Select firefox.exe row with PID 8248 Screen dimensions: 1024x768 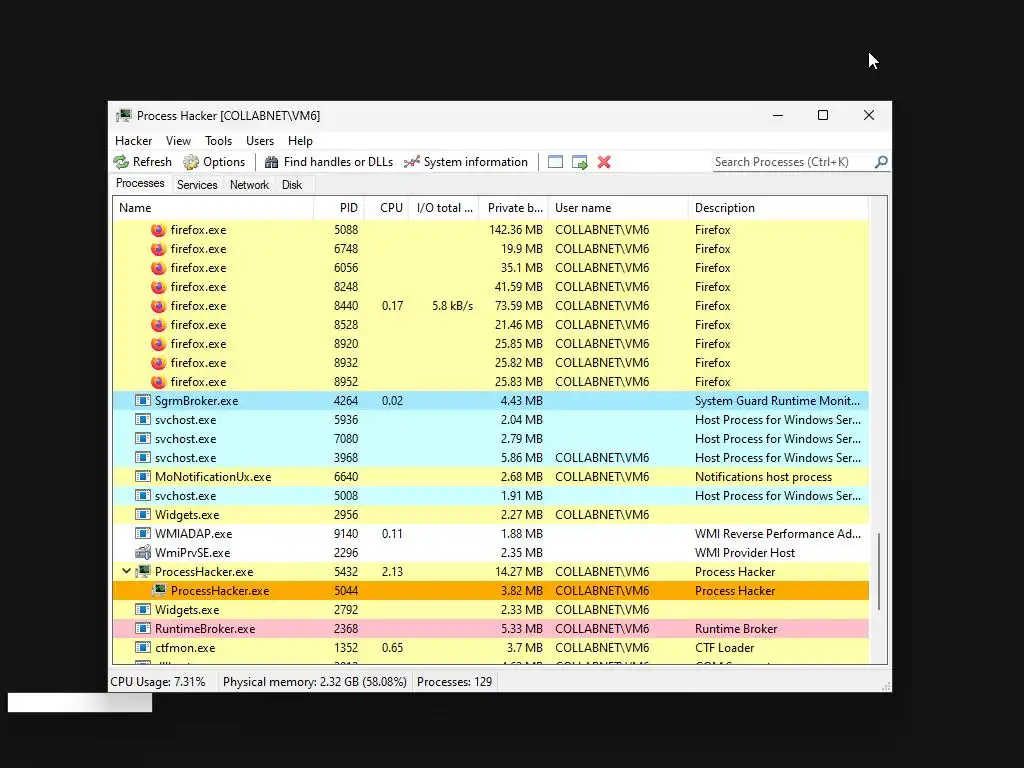tap(490, 287)
